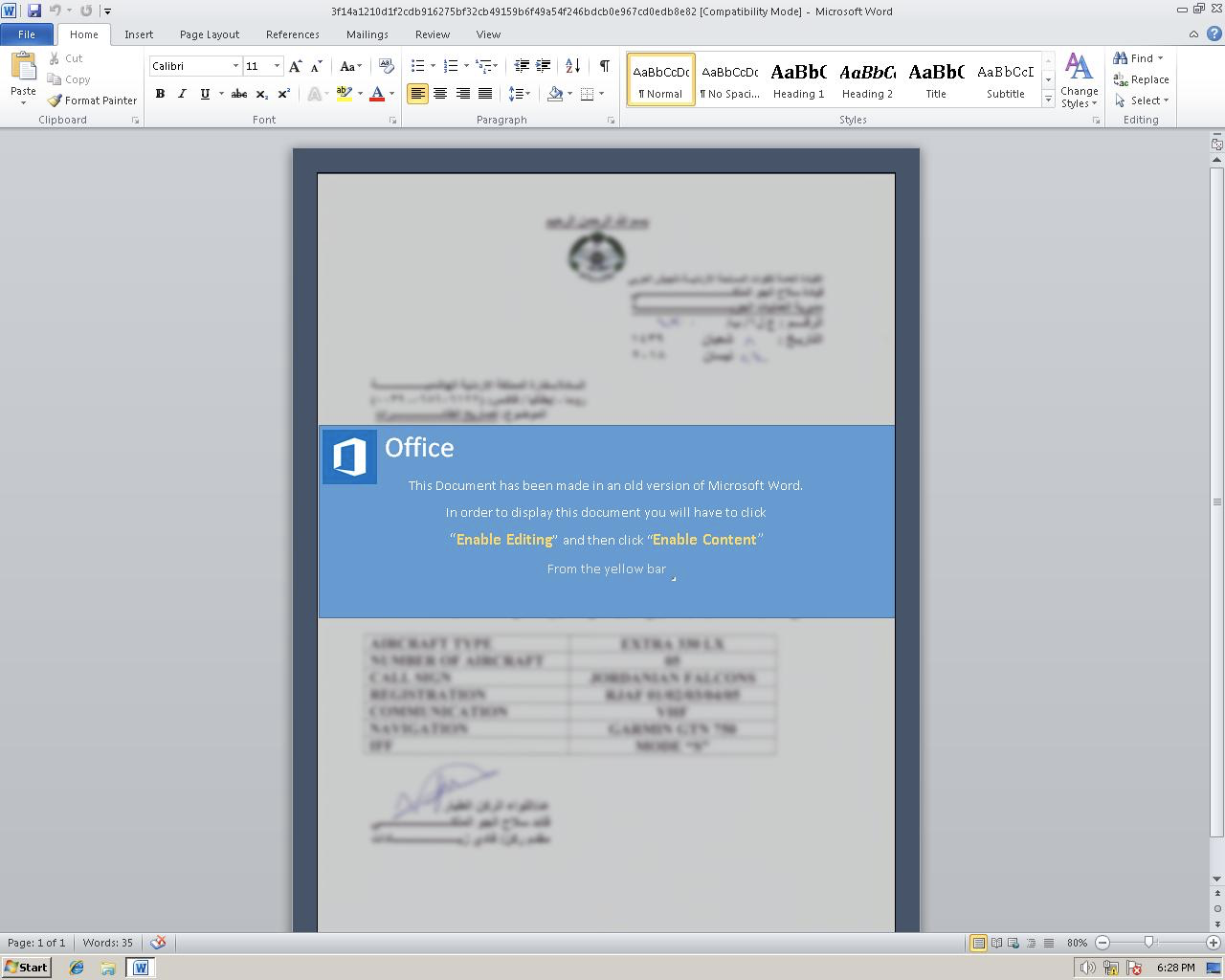
Task: Click the Numbering list icon
Action: (451, 66)
